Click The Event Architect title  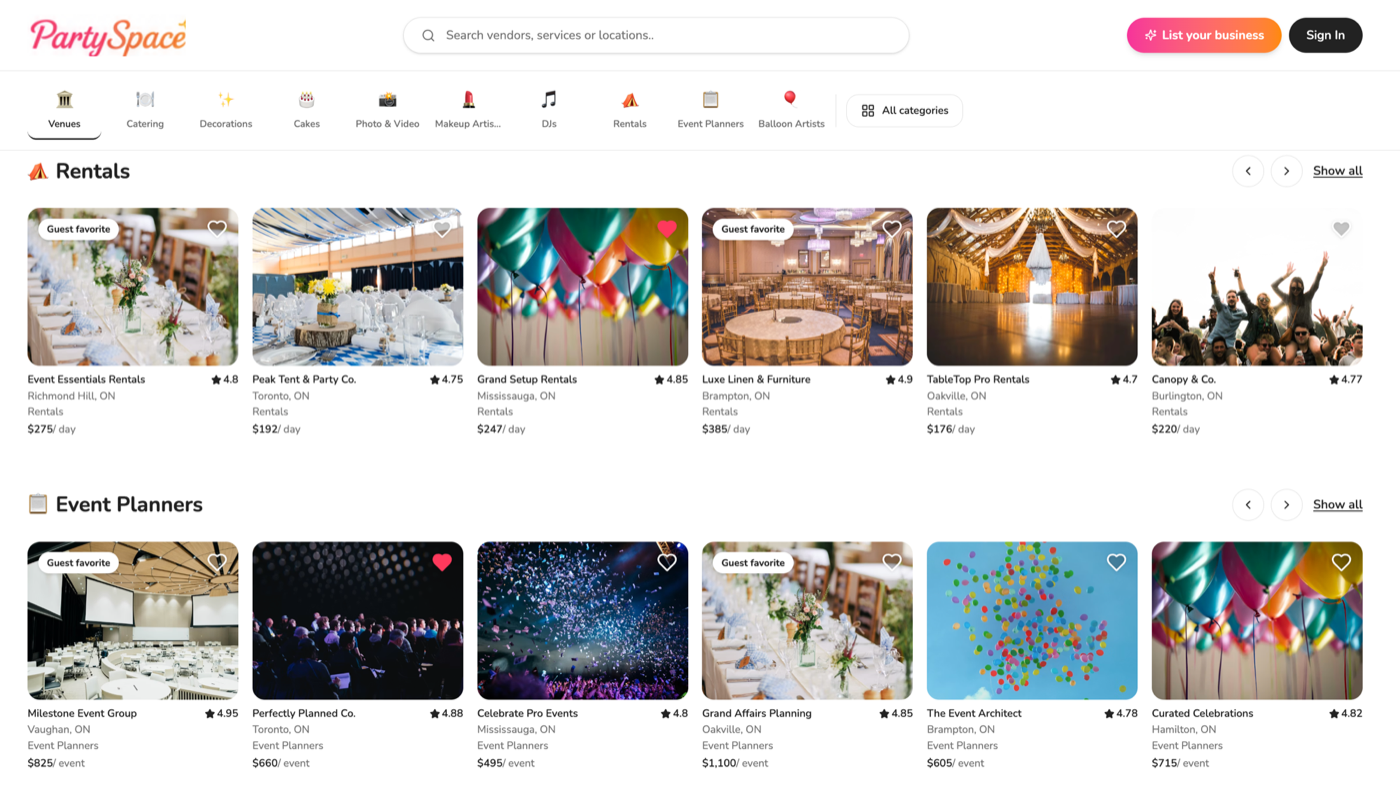click(974, 714)
